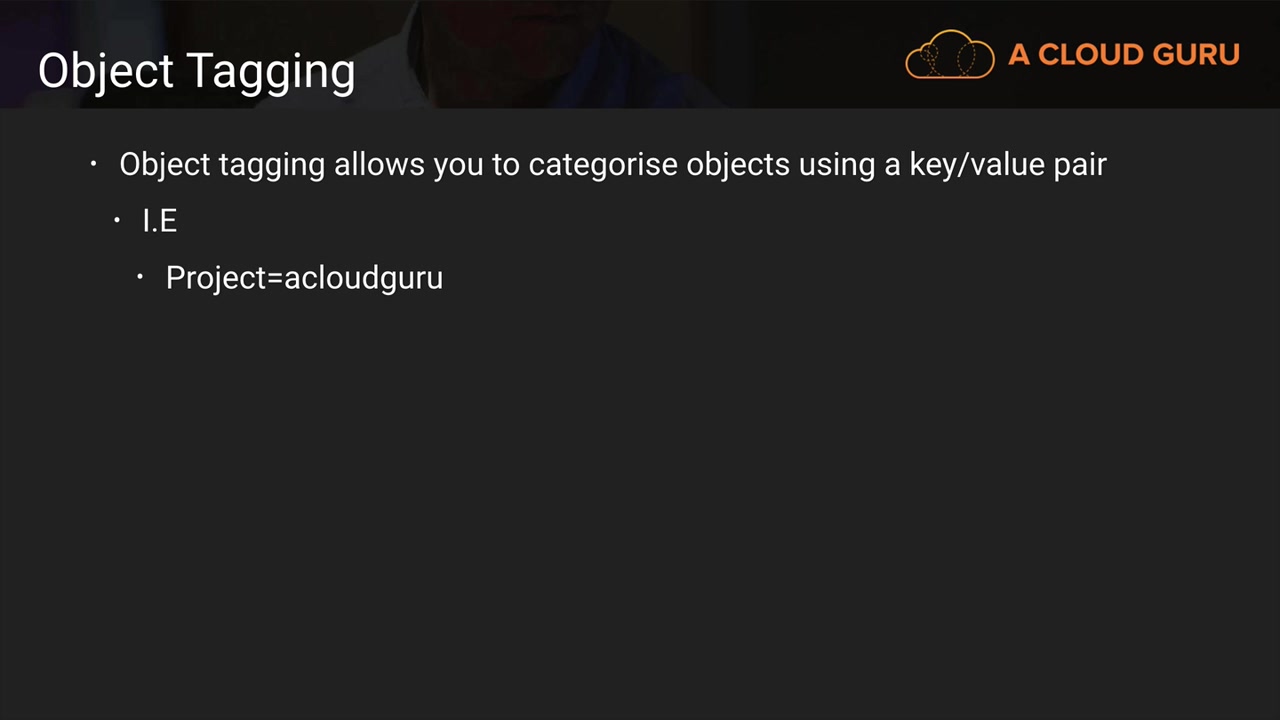The image size is (1280, 720).
Task: Click the bullet marker beside "I.E"
Action: (x=118, y=220)
